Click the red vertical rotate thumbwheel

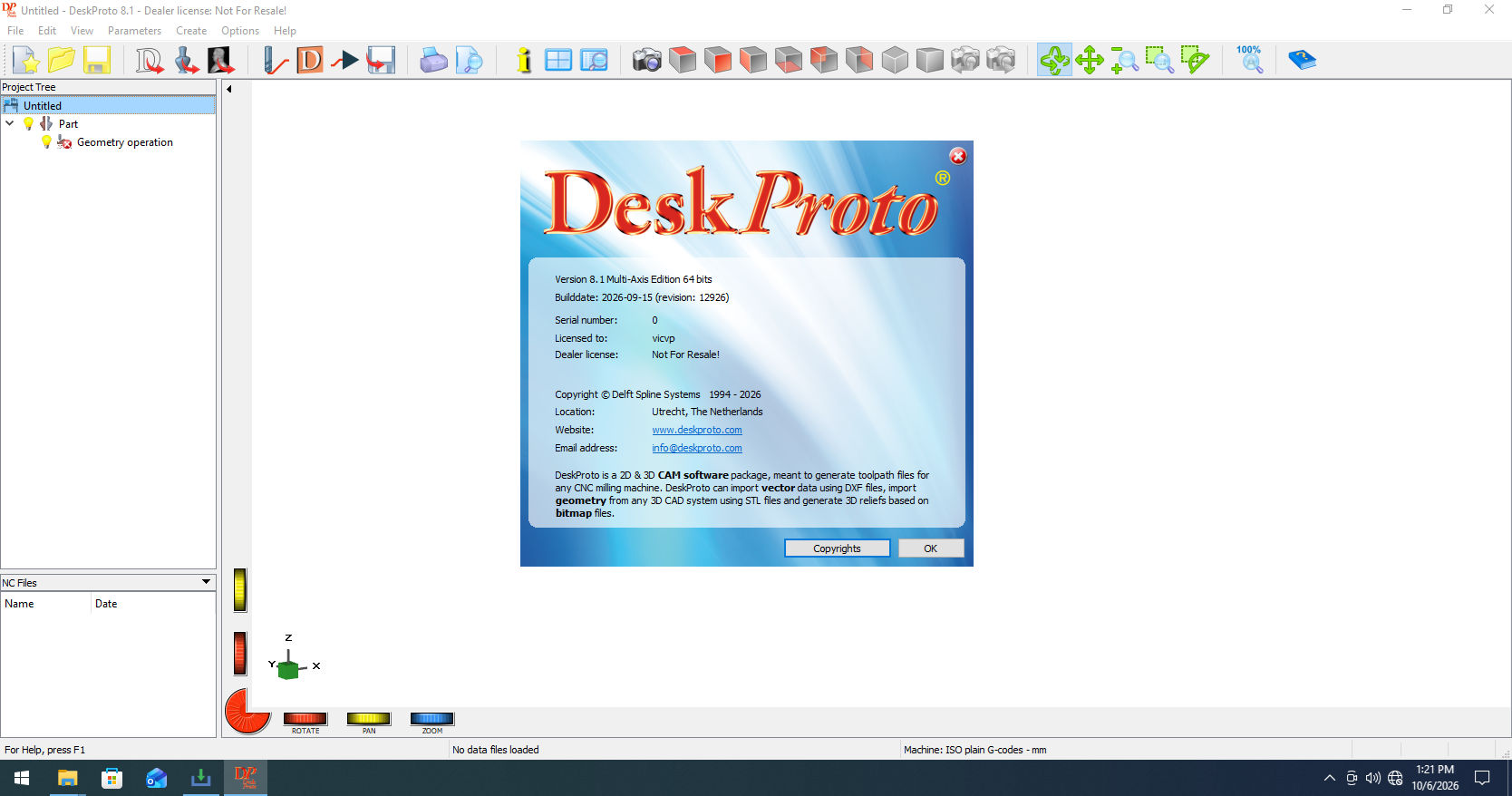[240, 653]
